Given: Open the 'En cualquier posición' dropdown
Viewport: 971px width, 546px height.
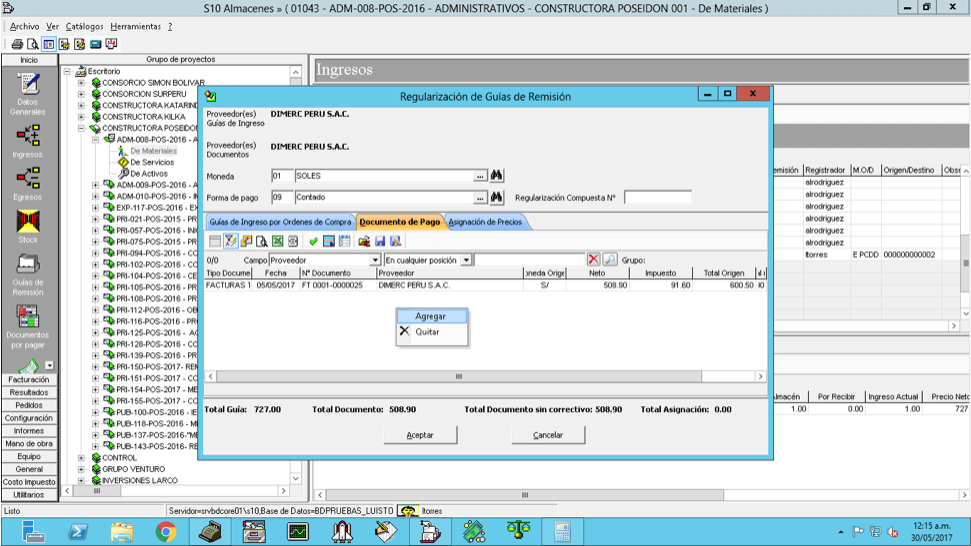Looking at the screenshot, I should 466,260.
